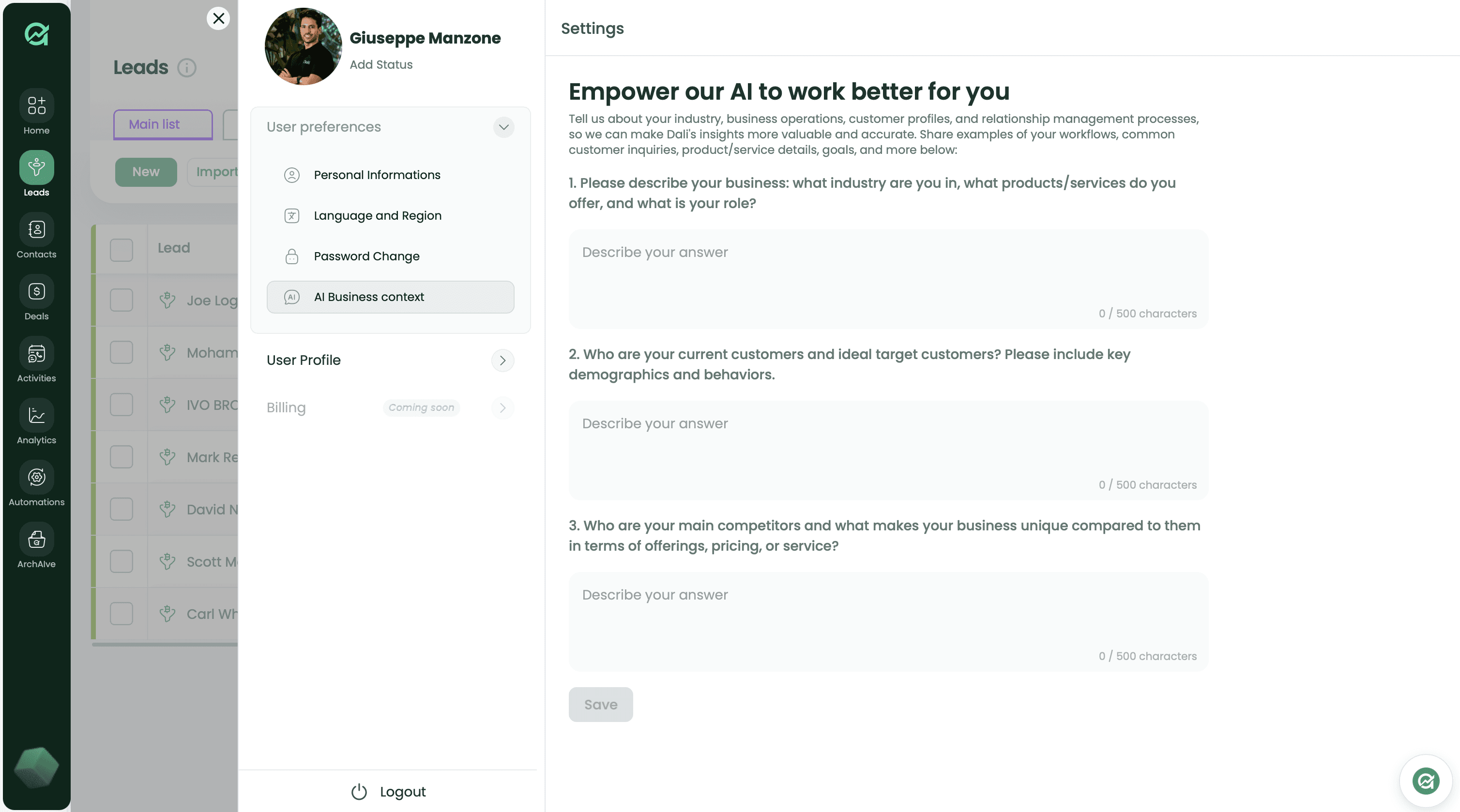
Task: Click the Logout button
Action: pyautogui.click(x=388, y=792)
